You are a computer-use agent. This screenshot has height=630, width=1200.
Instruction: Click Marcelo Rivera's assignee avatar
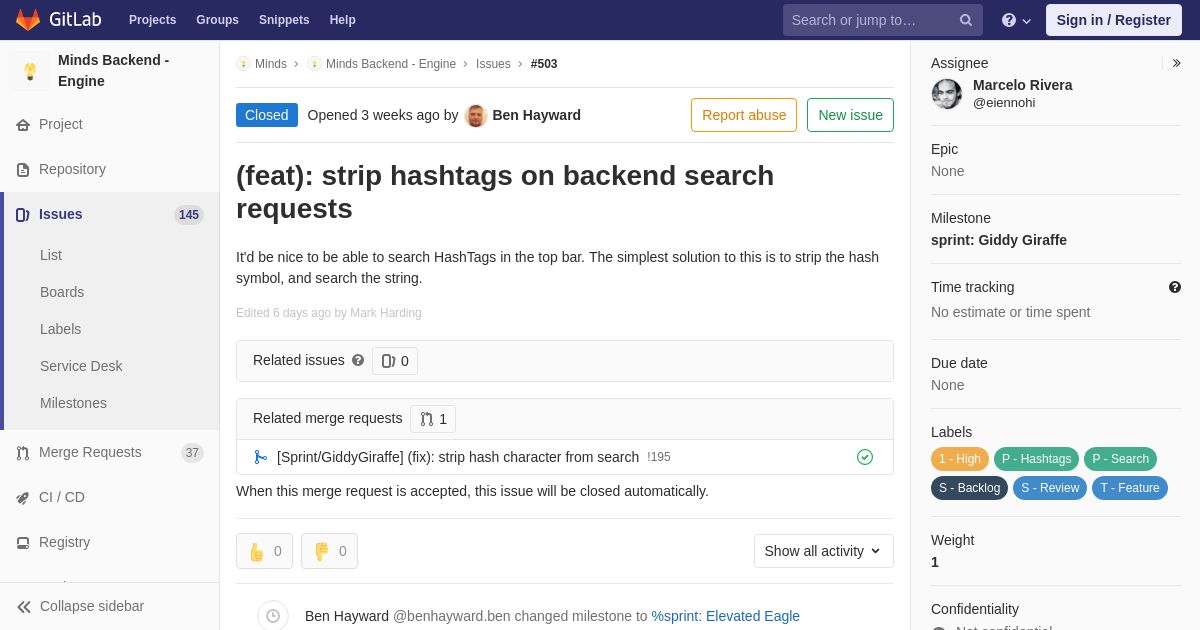click(947, 94)
